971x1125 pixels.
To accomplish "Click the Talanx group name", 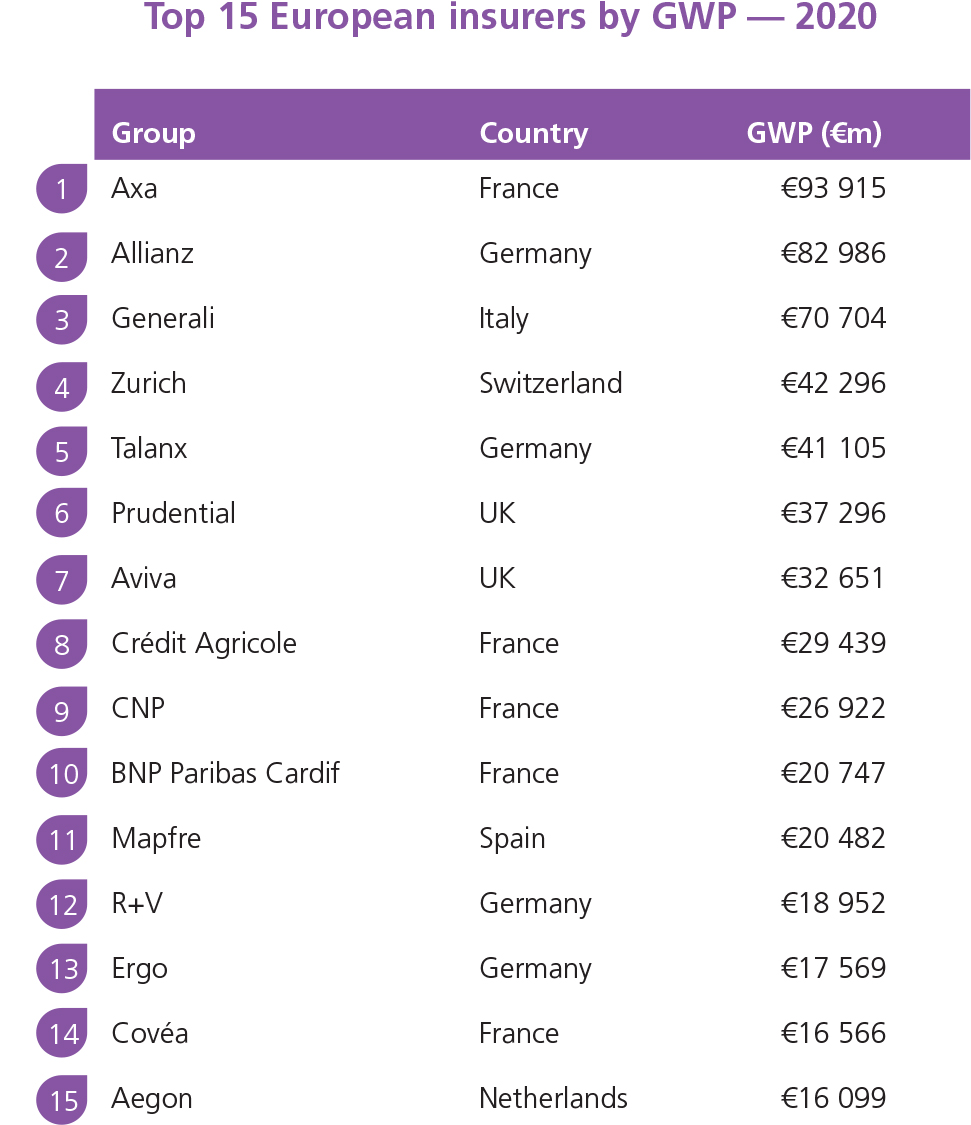I will (x=149, y=449).
